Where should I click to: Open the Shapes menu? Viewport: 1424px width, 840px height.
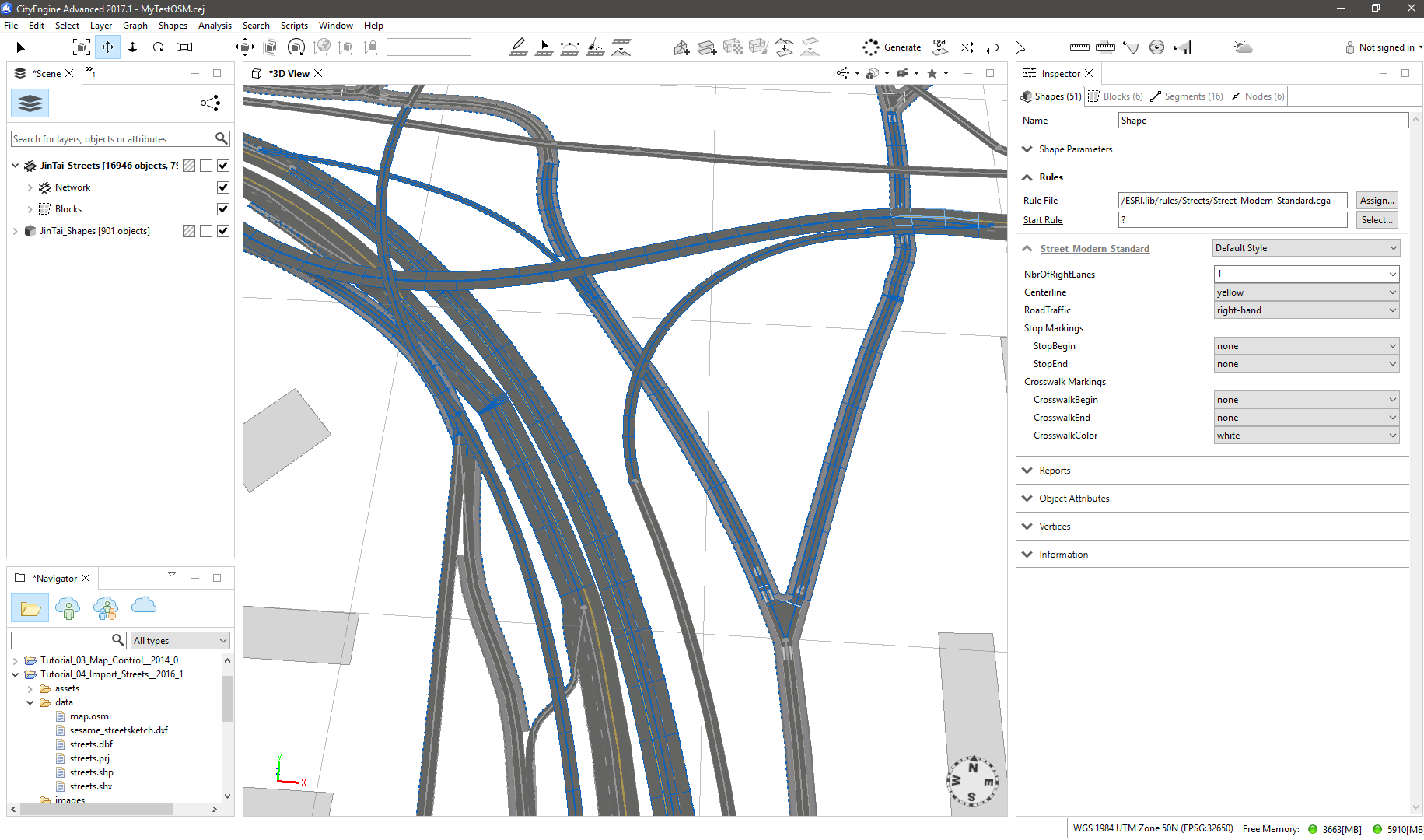(173, 26)
